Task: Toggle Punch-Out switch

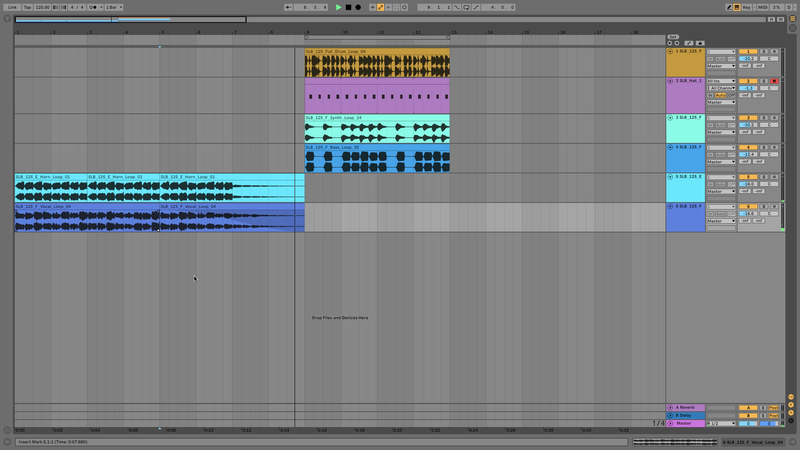Action: (x=476, y=7)
